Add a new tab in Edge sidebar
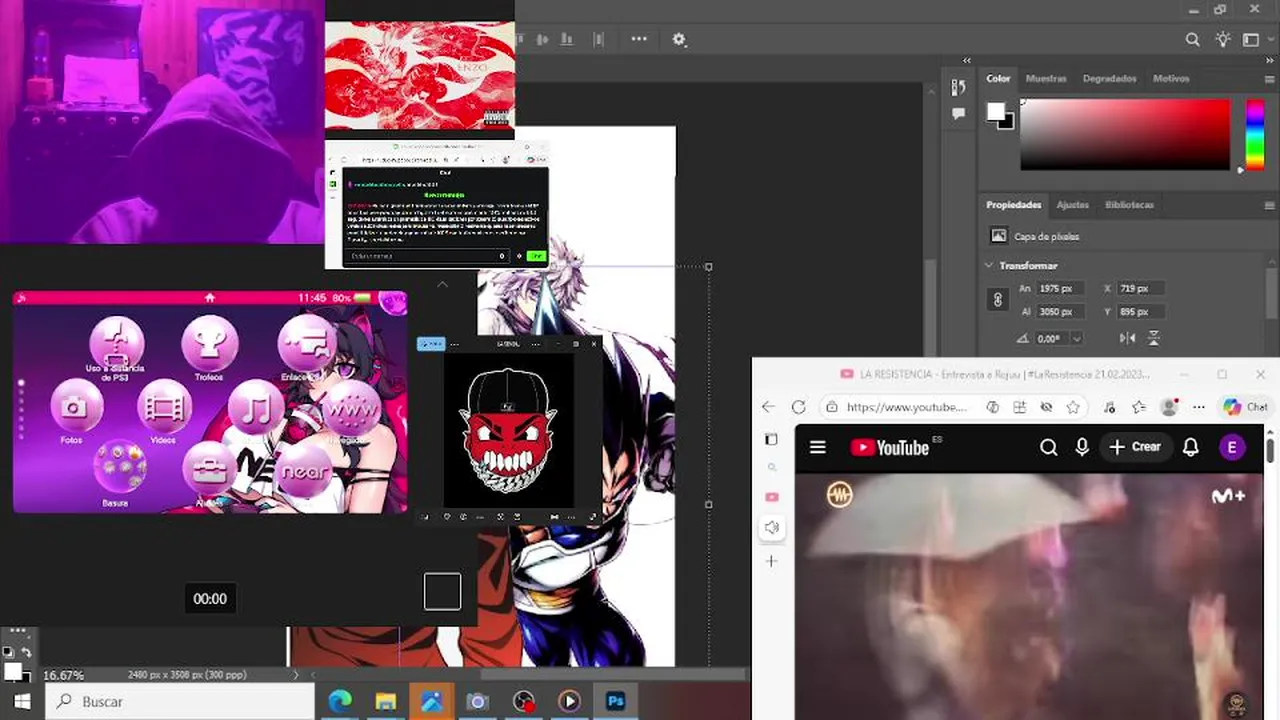1280x720 pixels. click(x=771, y=561)
